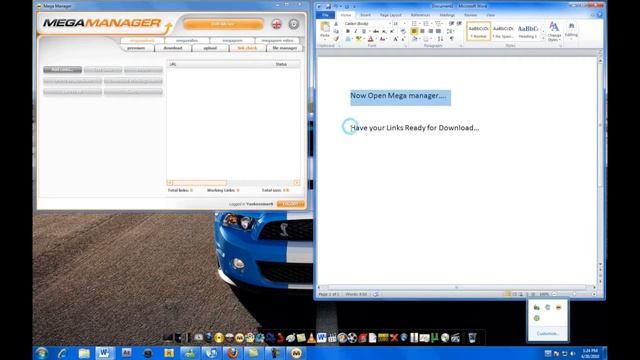Apply the text highlight color marker
This screenshot has width=640, height=360.
358,39
